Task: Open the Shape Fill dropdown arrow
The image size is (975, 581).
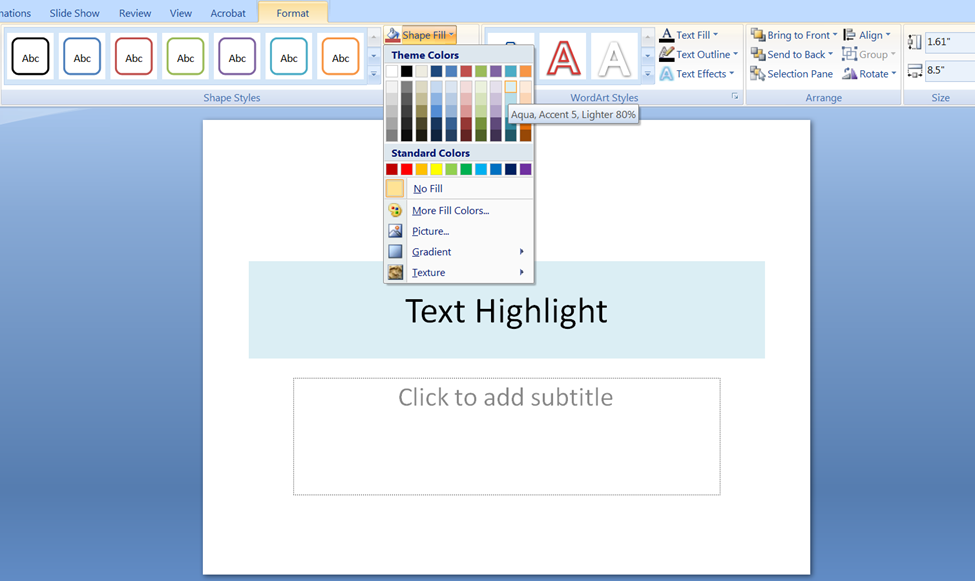Action: [x=449, y=33]
